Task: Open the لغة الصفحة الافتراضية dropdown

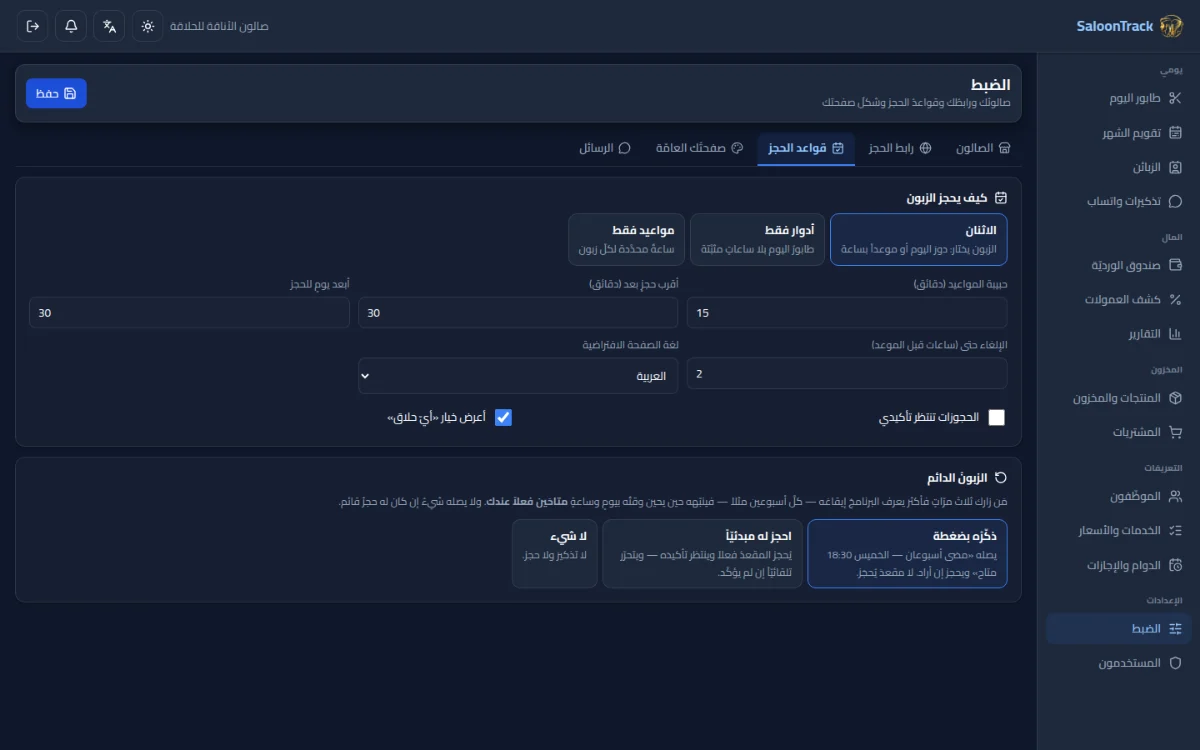Action: click(x=518, y=376)
